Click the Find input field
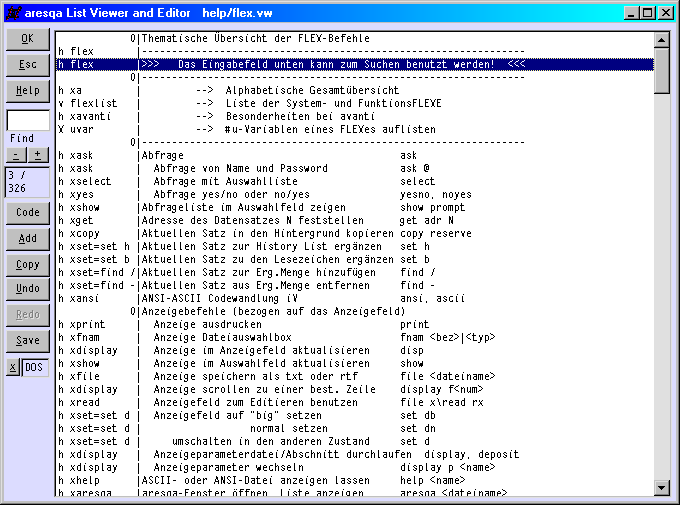This screenshot has width=680, height=505. (x=27, y=120)
